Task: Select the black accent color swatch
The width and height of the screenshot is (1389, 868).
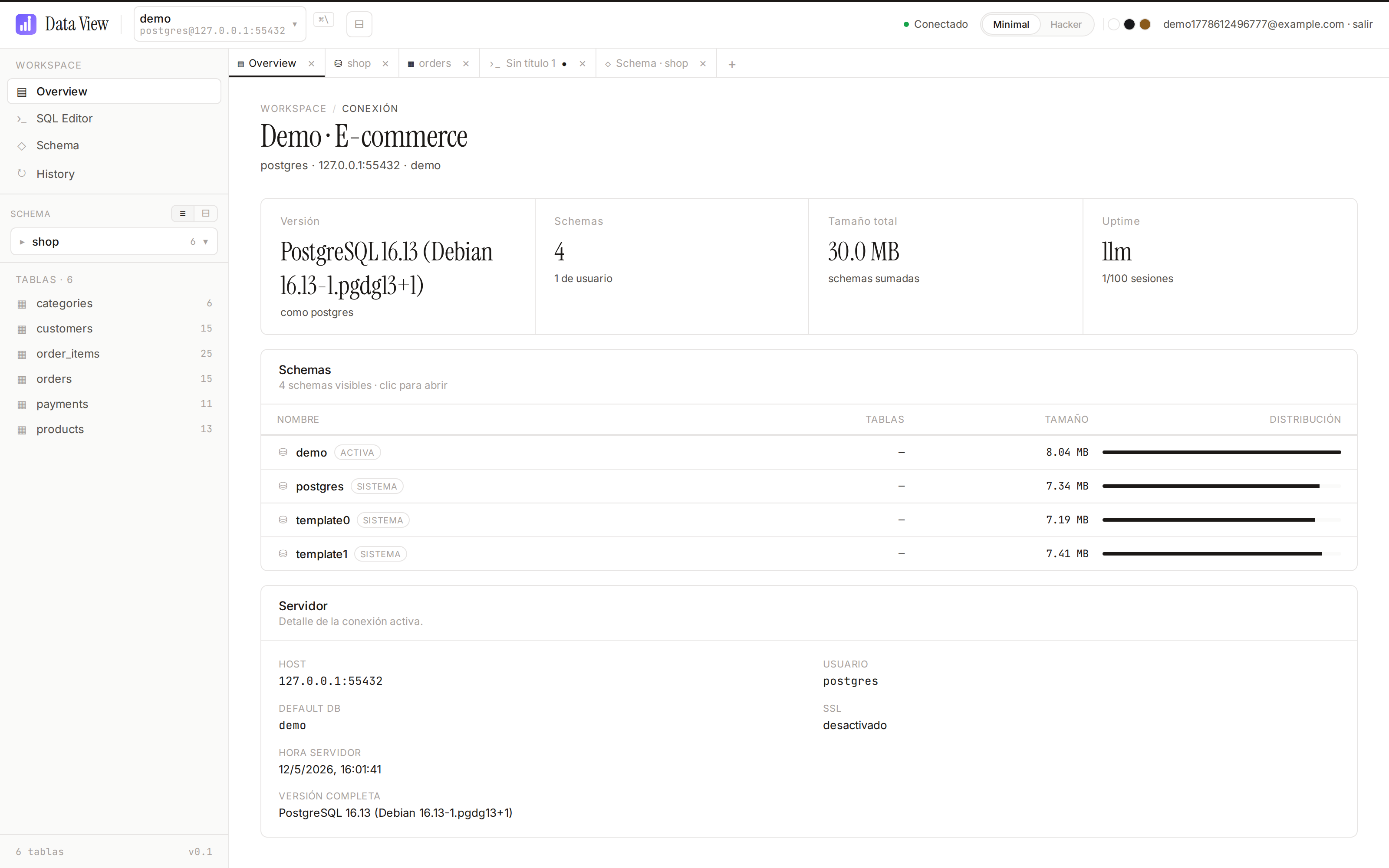Action: point(1129,24)
